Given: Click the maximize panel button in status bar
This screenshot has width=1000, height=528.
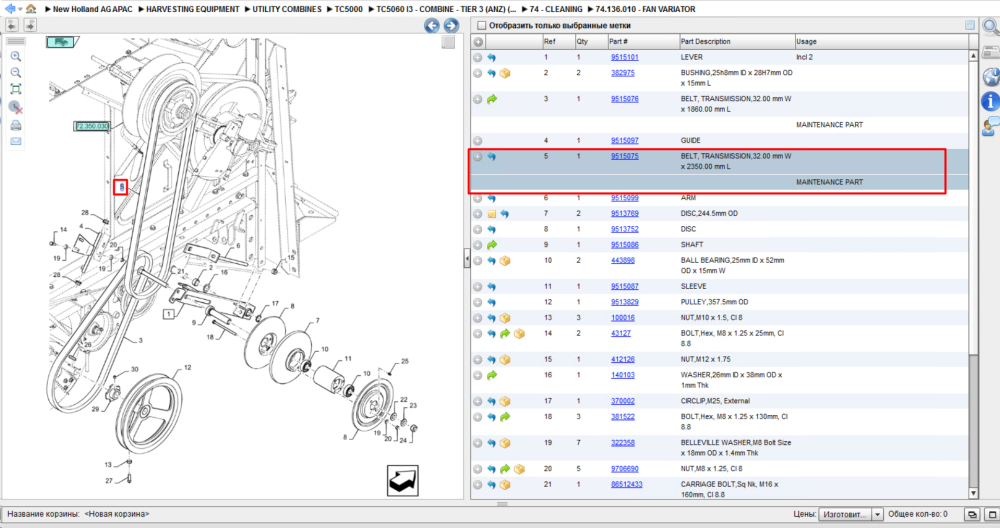Looking at the screenshot, I should pos(992,514).
